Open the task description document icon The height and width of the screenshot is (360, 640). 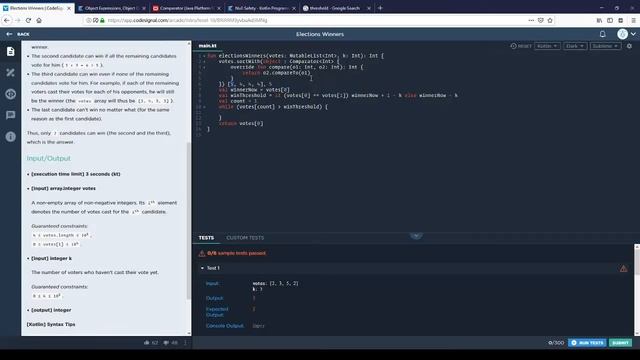click(11, 51)
